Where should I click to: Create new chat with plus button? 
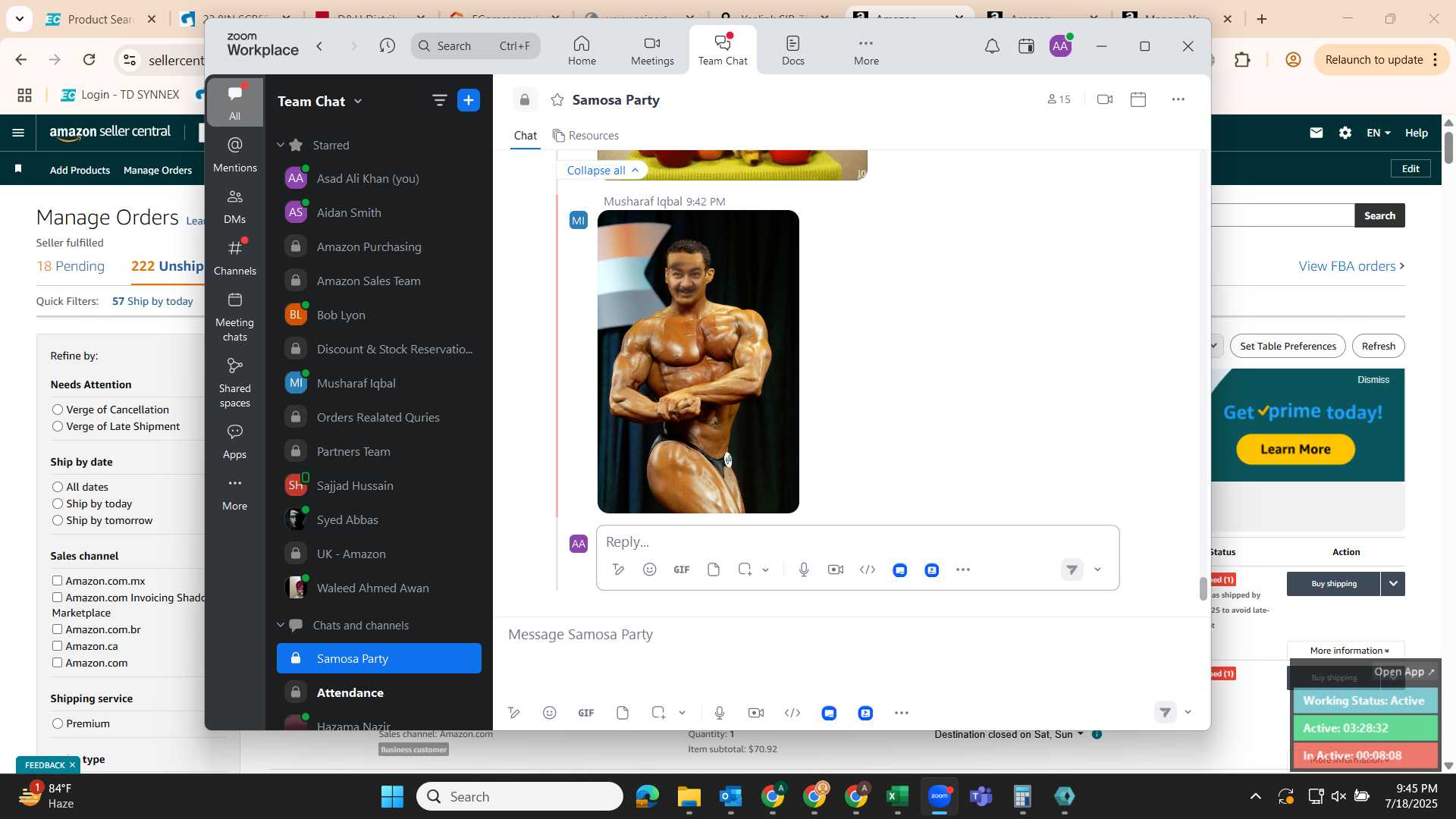pyautogui.click(x=469, y=100)
